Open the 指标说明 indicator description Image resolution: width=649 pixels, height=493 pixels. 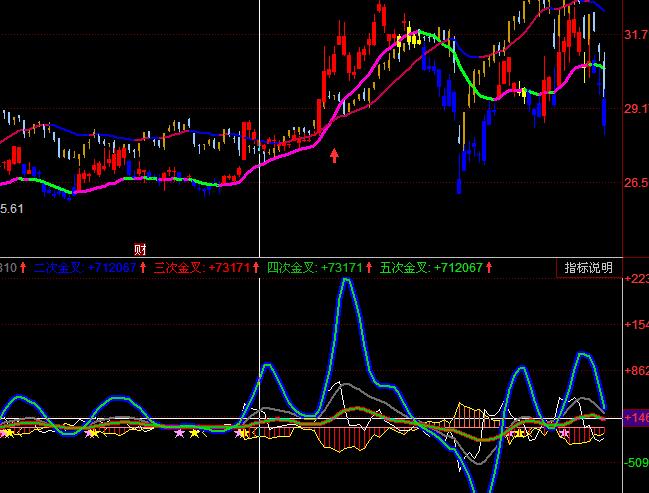point(589,268)
